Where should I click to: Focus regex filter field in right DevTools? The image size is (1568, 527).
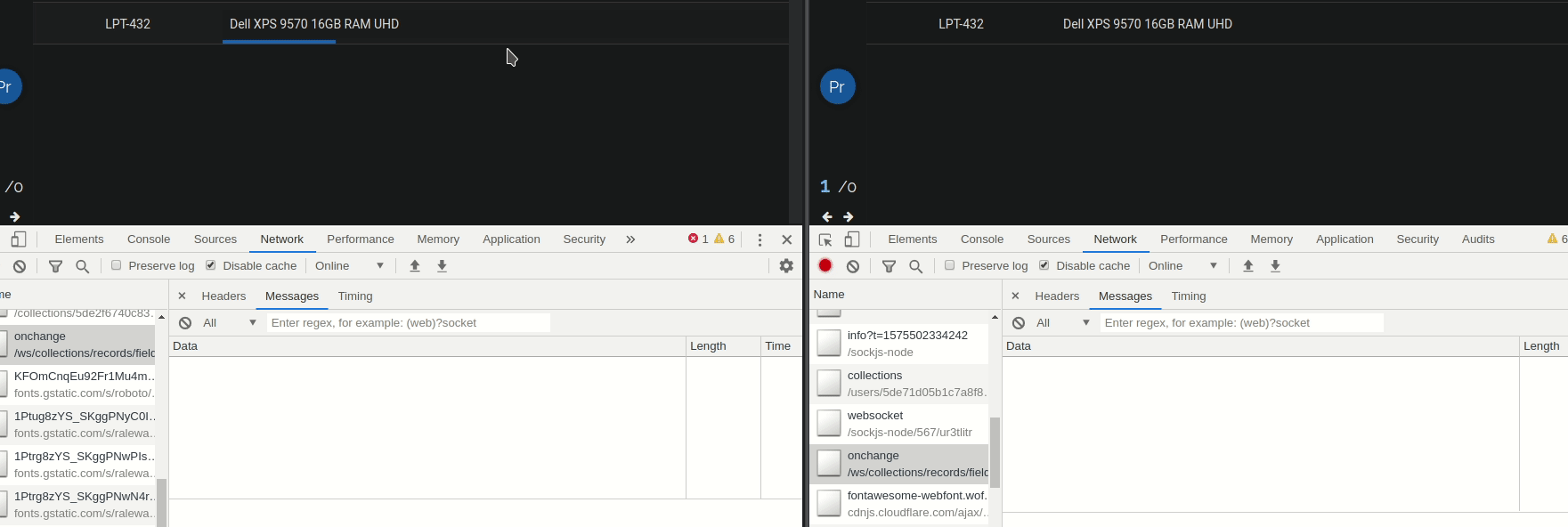click(1242, 322)
